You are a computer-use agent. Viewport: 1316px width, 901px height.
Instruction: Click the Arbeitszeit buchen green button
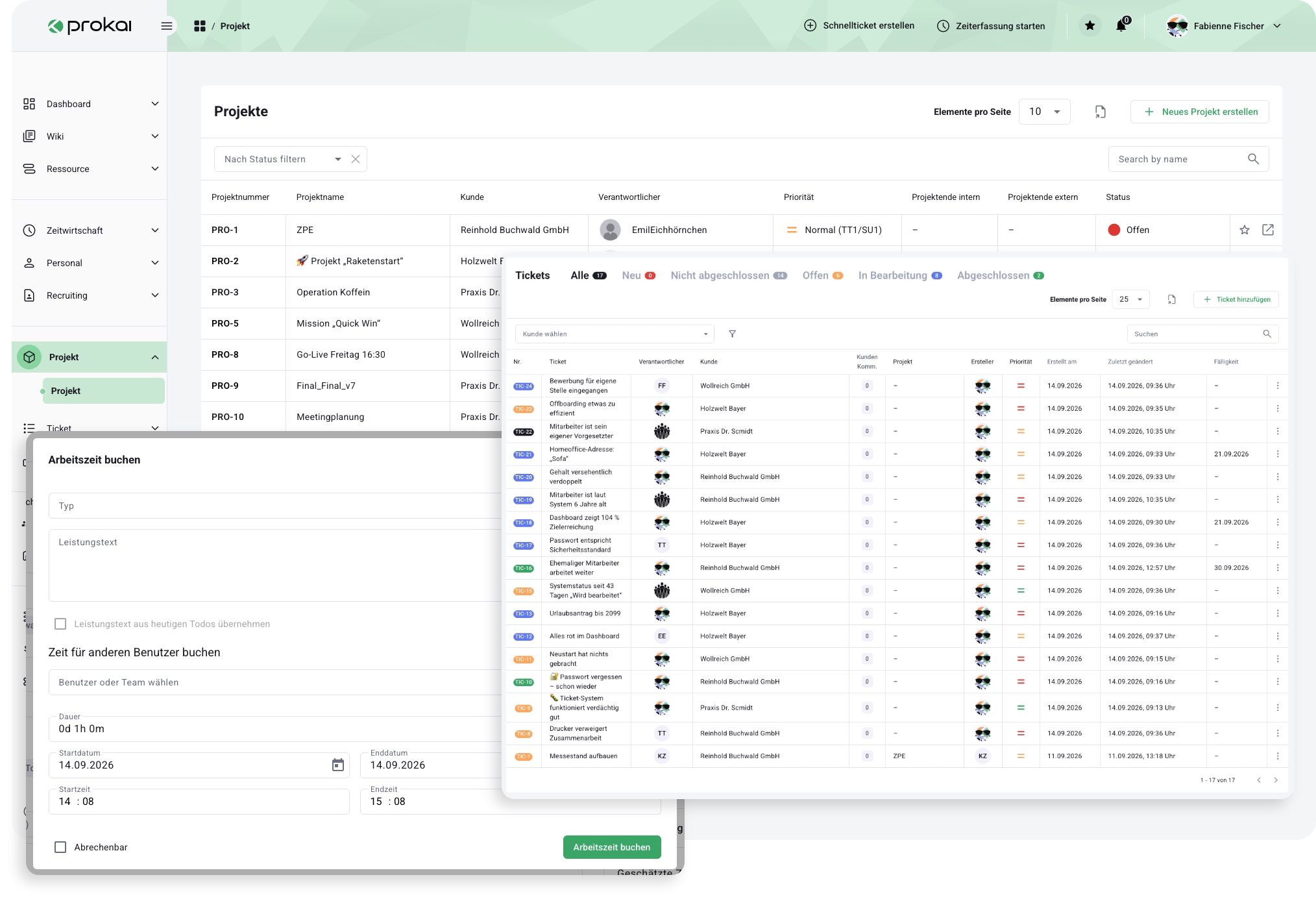[611, 847]
